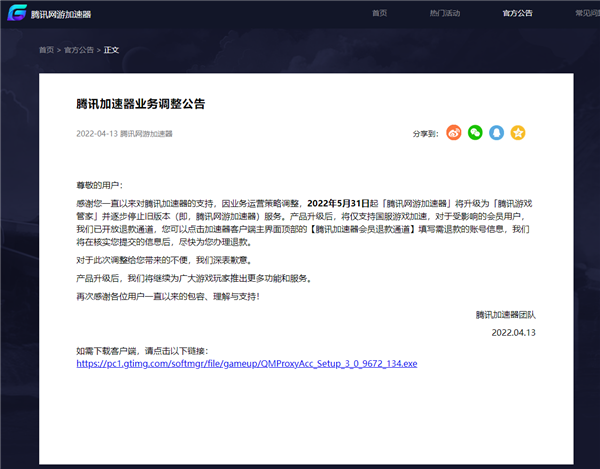The width and height of the screenshot is (600, 469).
Task: Share the announcement to Qzone star icon
Action: point(518,133)
